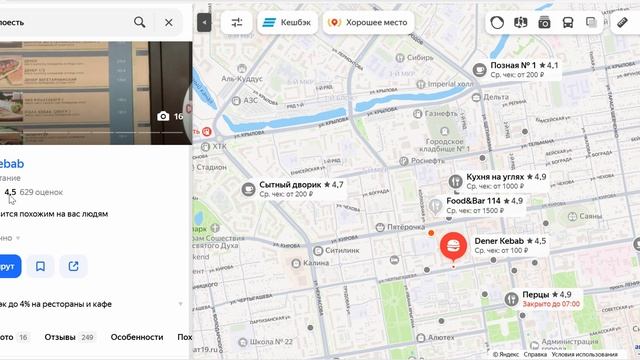
Task: Start search with the magnifier icon
Action: coord(140,22)
